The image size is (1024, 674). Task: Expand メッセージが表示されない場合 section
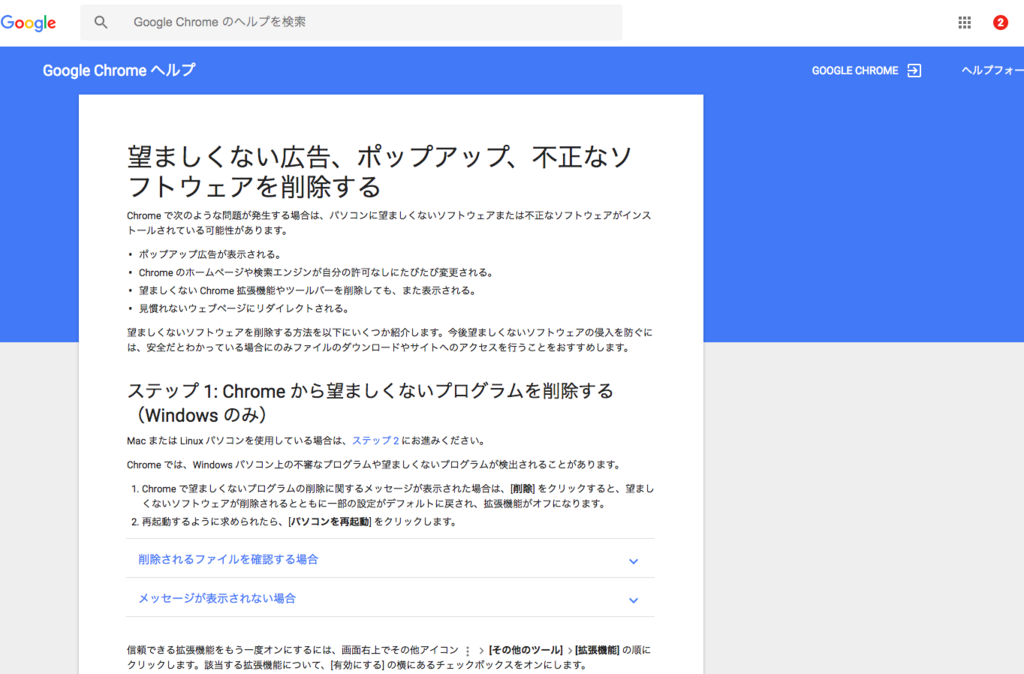click(x=390, y=598)
